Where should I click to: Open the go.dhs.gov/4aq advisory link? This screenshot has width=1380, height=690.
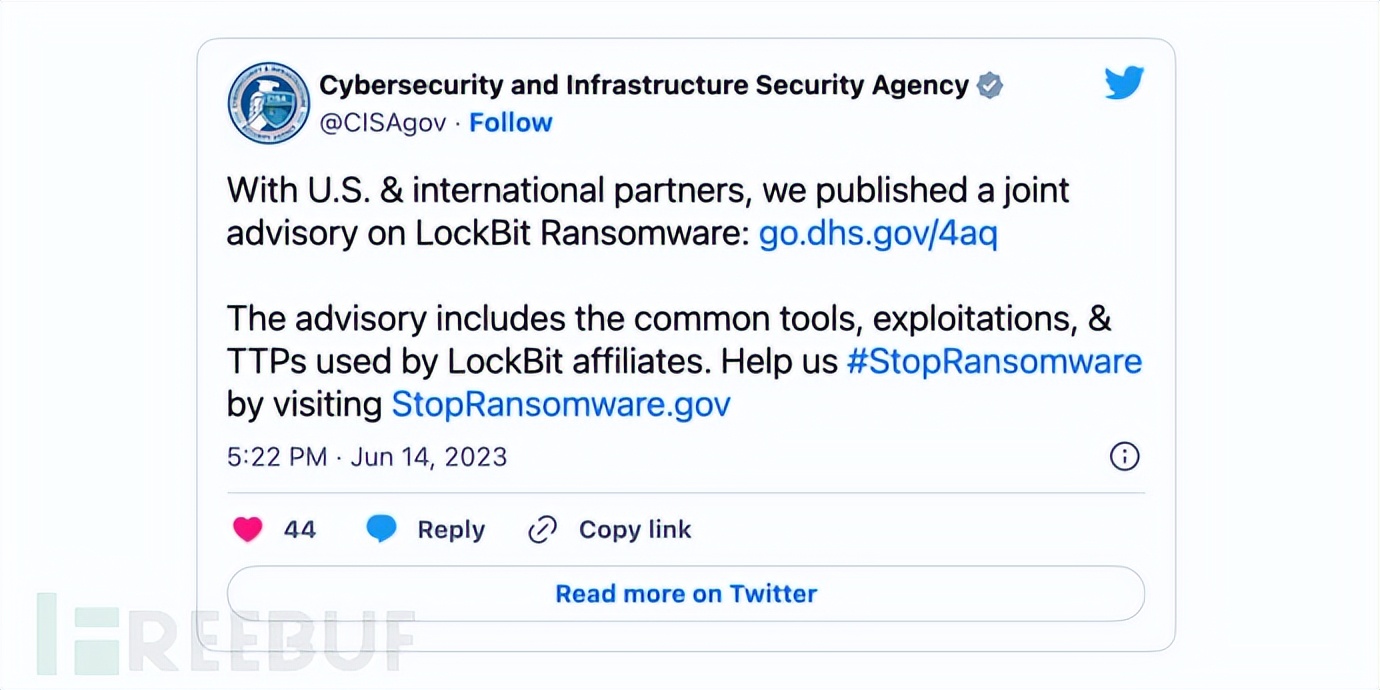click(877, 233)
